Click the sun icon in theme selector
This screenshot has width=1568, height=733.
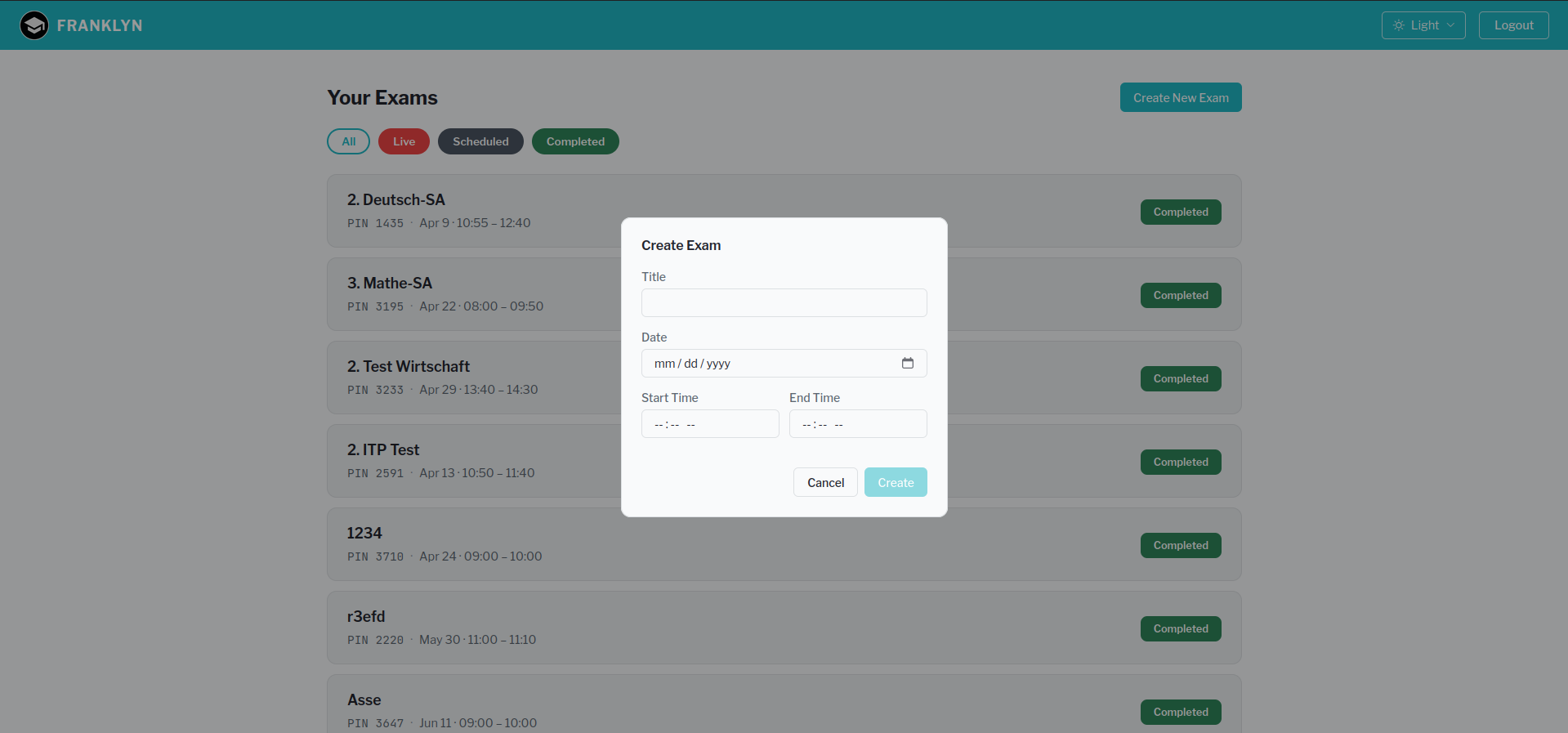pyautogui.click(x=1399, y=25)
